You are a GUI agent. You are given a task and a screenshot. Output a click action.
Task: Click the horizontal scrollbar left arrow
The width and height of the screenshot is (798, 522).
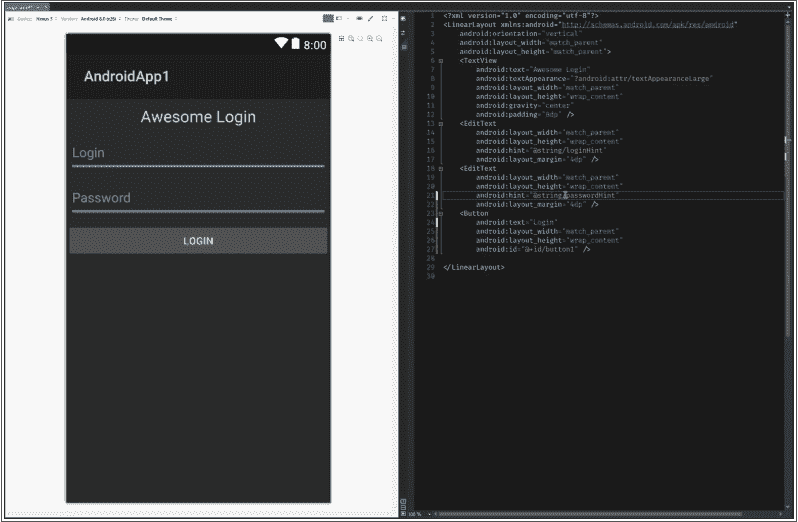pyautogui.click(x=435, y=514)
